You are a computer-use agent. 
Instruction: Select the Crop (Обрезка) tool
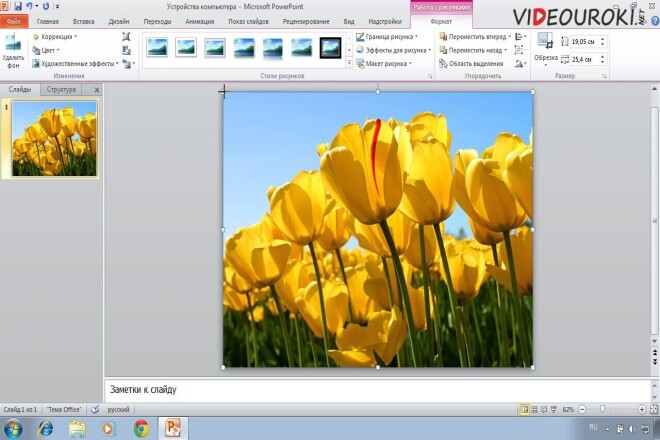pos(546,50)
